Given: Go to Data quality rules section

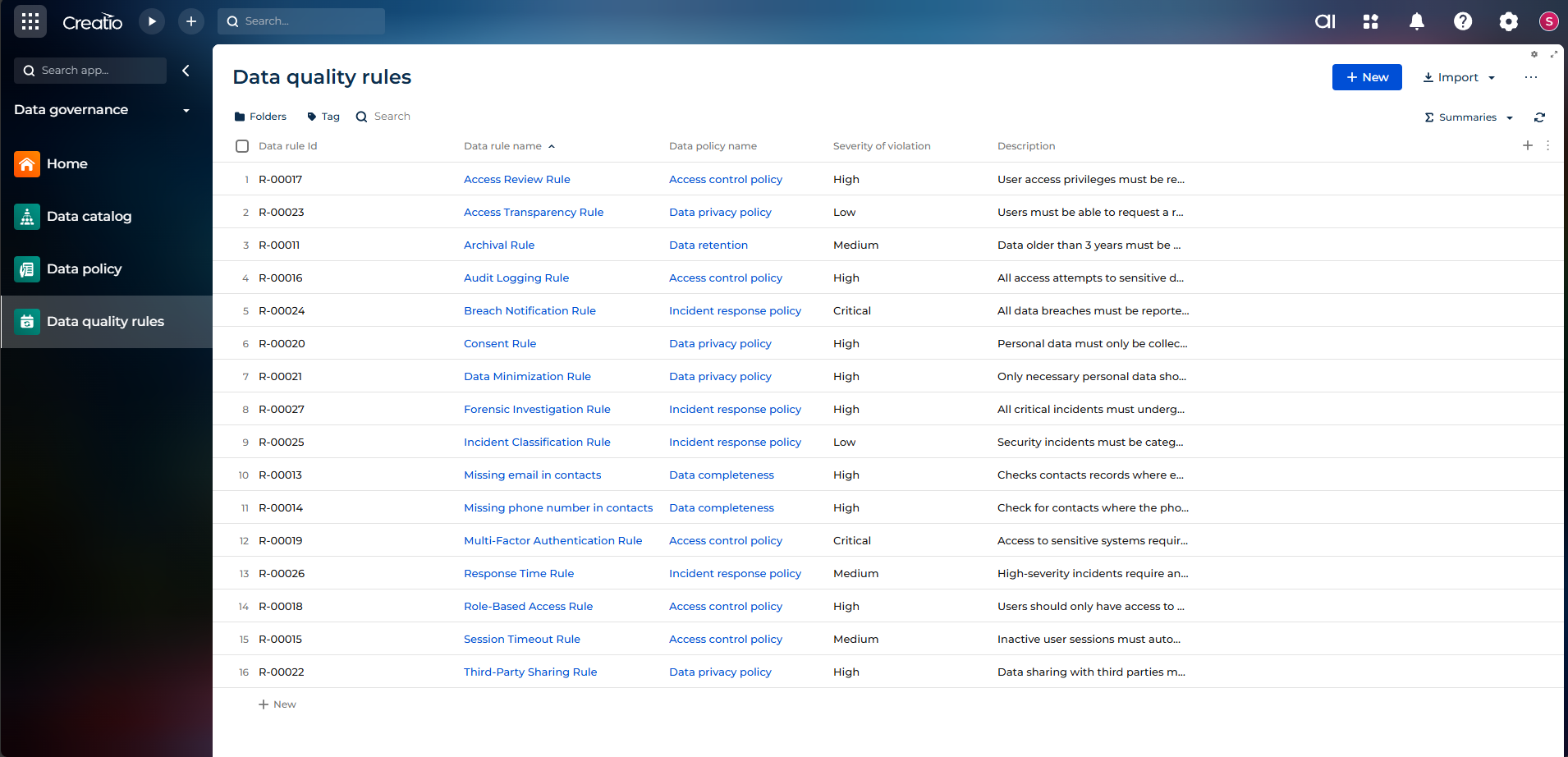Looking at the screenshot, I should 106,322.
